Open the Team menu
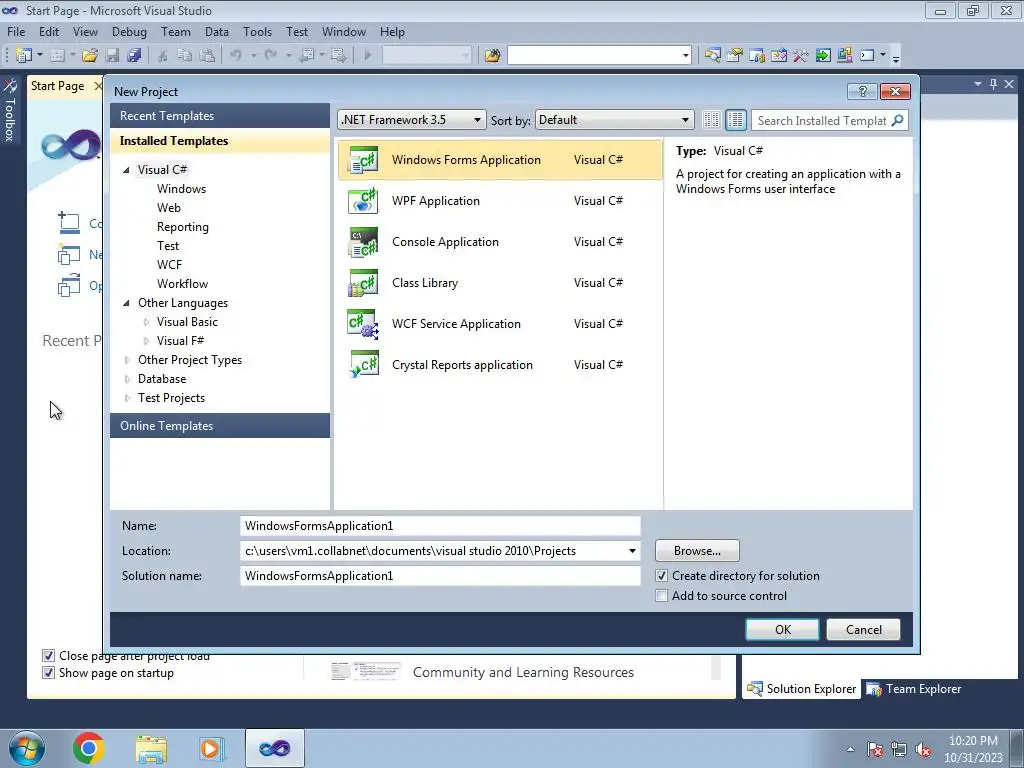Image resolution: width=1024 pixels, height=768 pixels. (x=176, y=31)
